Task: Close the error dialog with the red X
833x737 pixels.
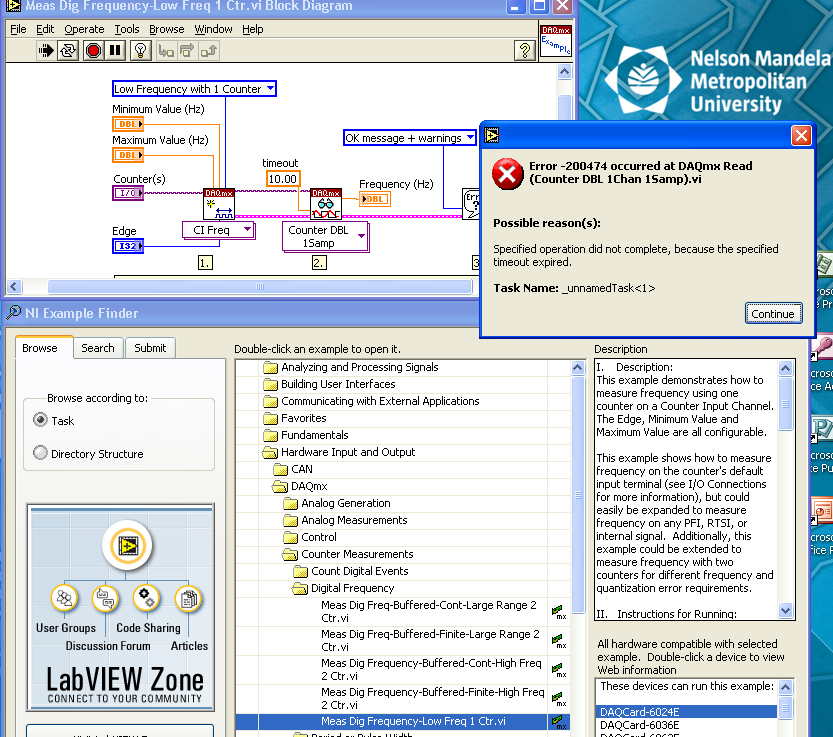Action: 801,135
